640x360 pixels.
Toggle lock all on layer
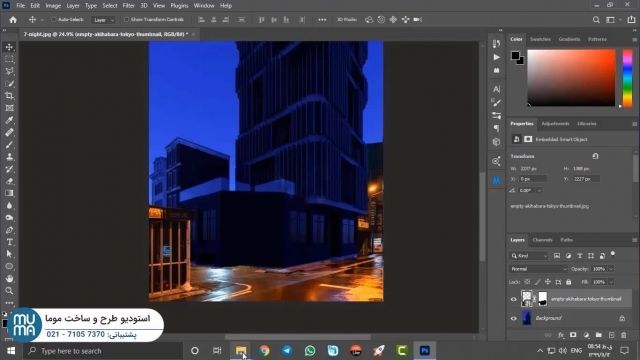[x=569, y=282]
